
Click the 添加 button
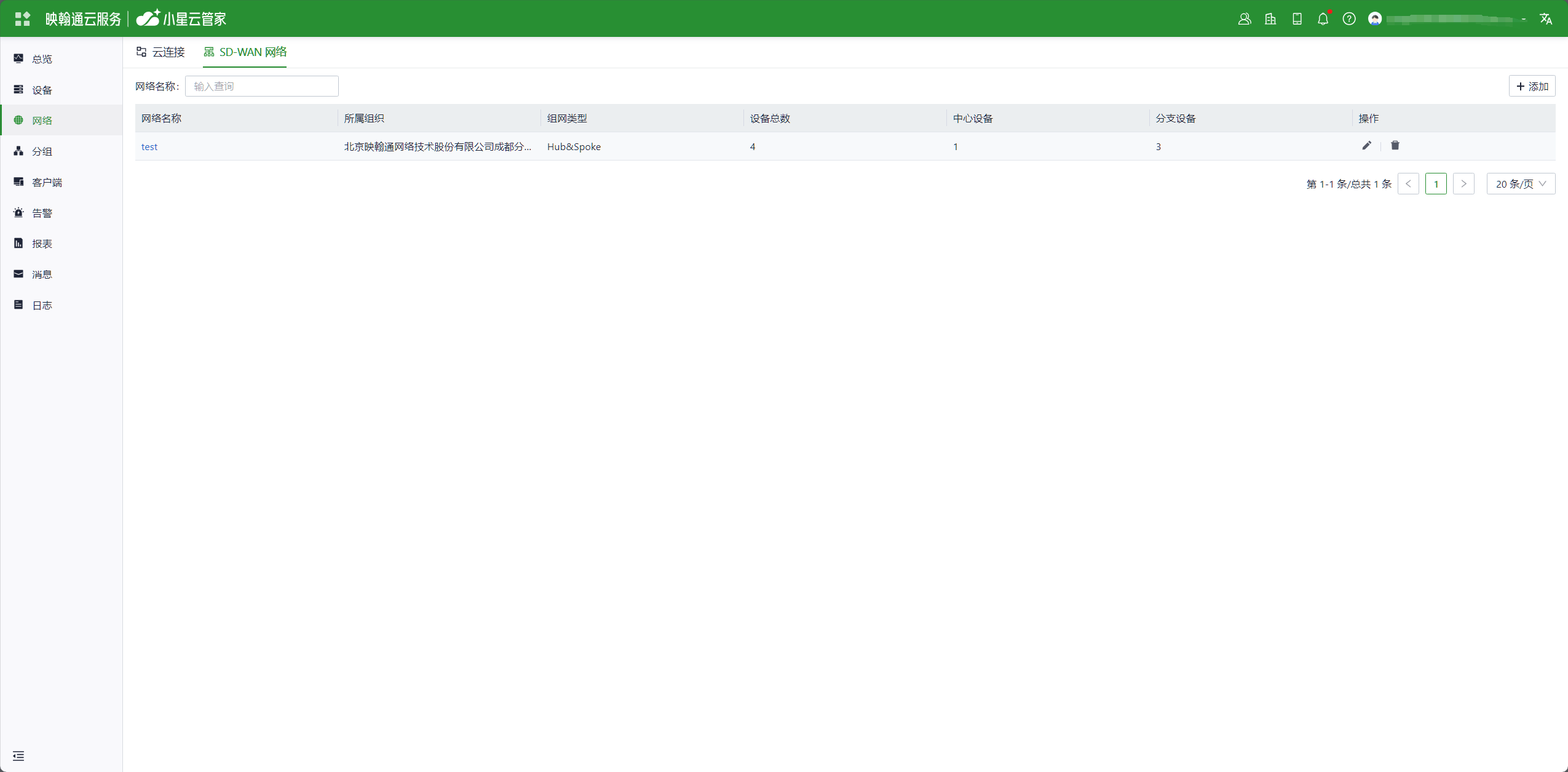(1532, 86)
